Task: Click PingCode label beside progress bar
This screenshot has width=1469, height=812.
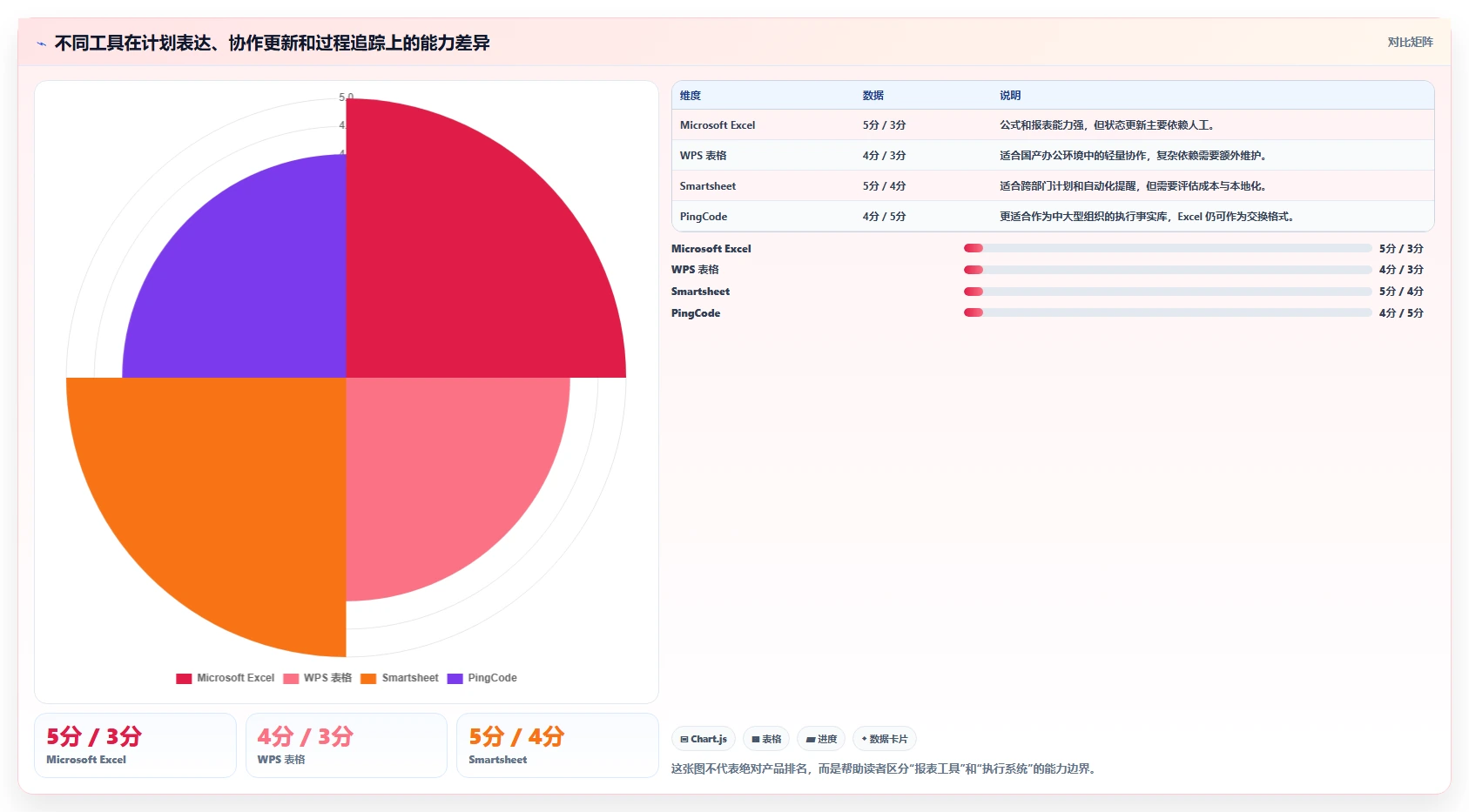Action: pos(696,313)
